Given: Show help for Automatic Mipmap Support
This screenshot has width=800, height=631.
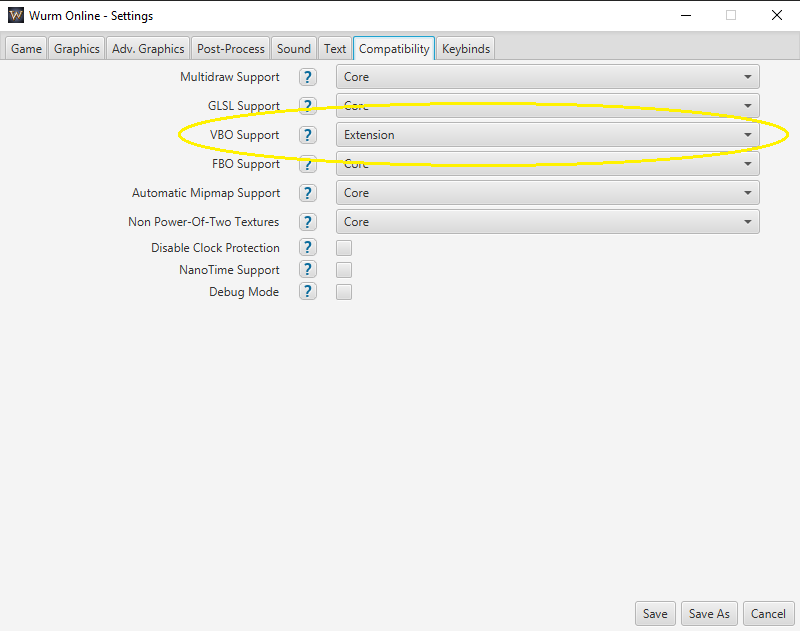Looking at the screenshot, I should tap(308, 193).
